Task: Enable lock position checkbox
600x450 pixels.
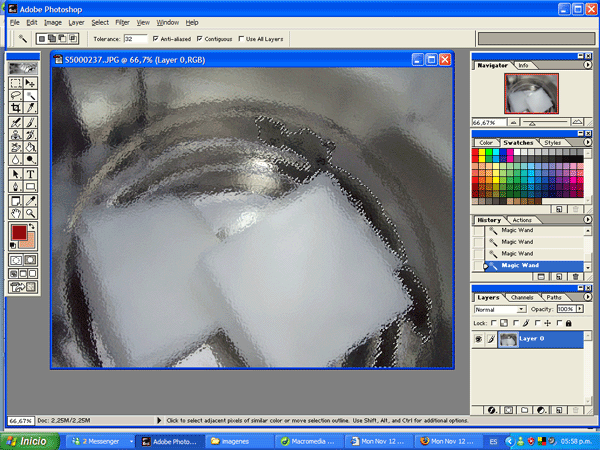Action: tap(538, 323)
